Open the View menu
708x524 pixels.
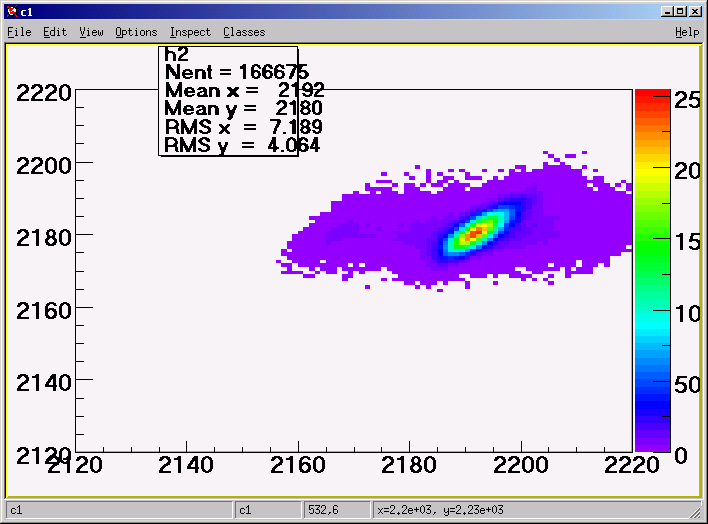pyautogui.click(x=91, y=32)
